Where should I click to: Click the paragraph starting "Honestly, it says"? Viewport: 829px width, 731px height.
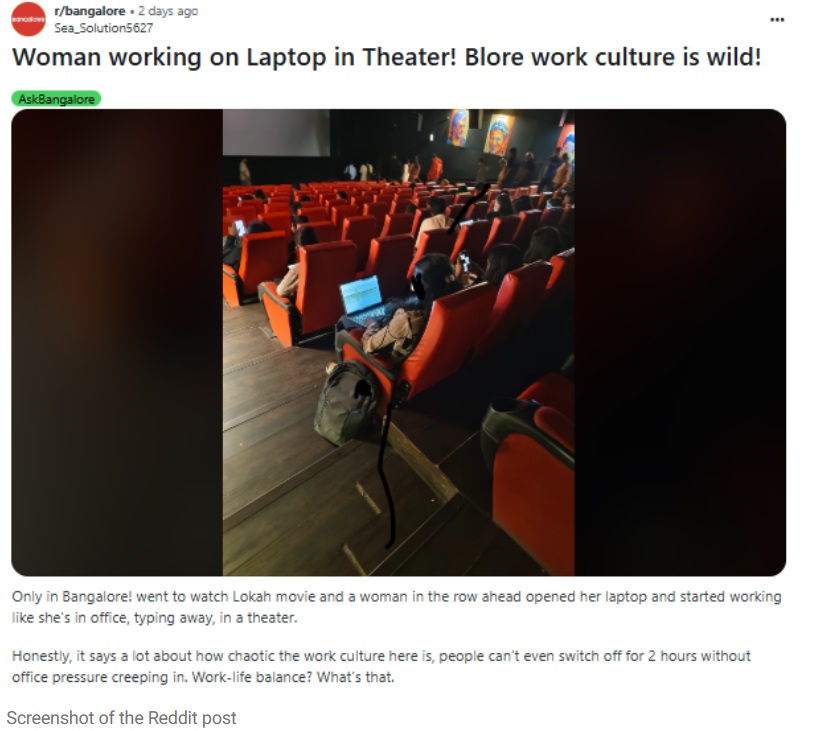381,666
